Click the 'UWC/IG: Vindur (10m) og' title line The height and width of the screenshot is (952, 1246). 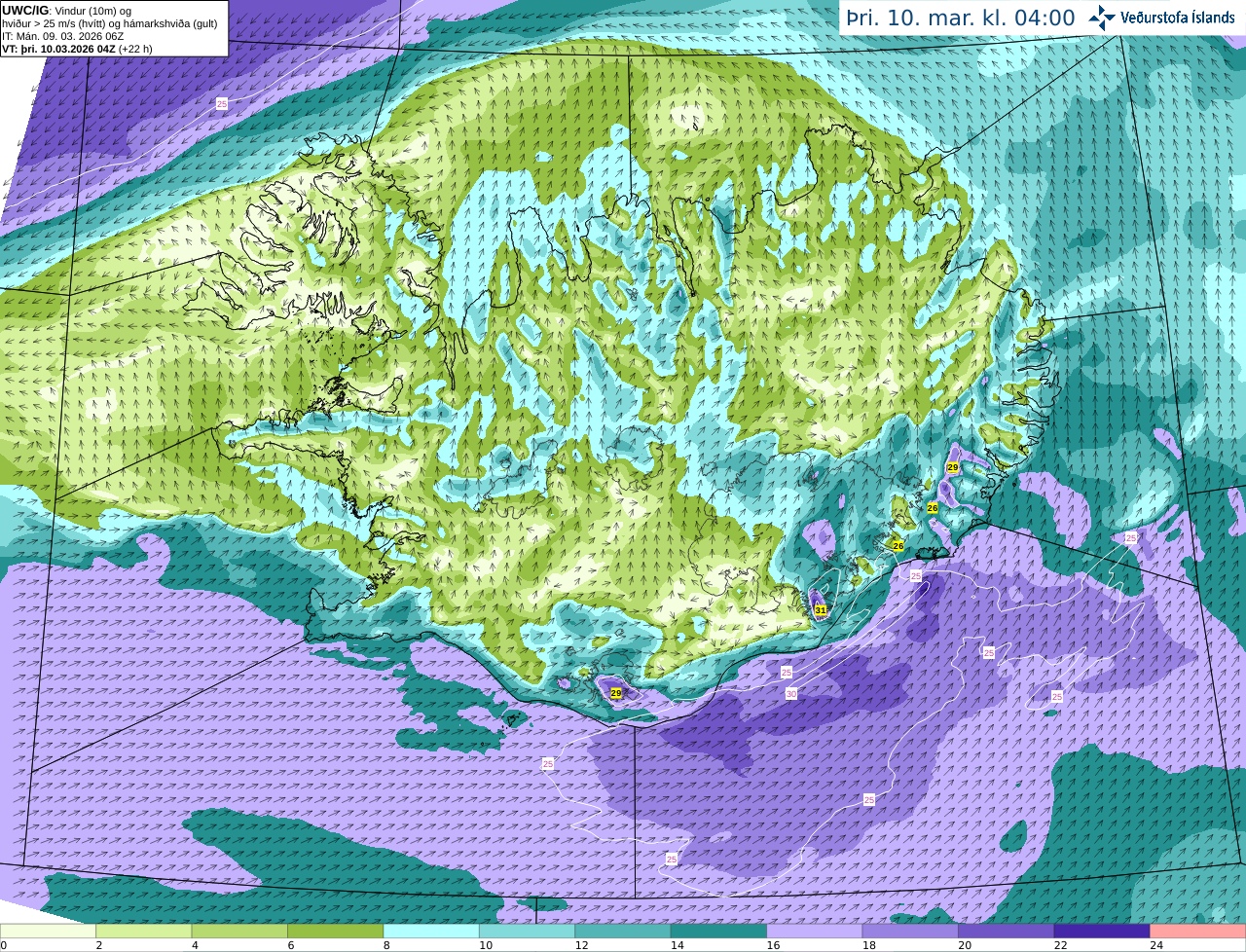[x=66, y=11]
